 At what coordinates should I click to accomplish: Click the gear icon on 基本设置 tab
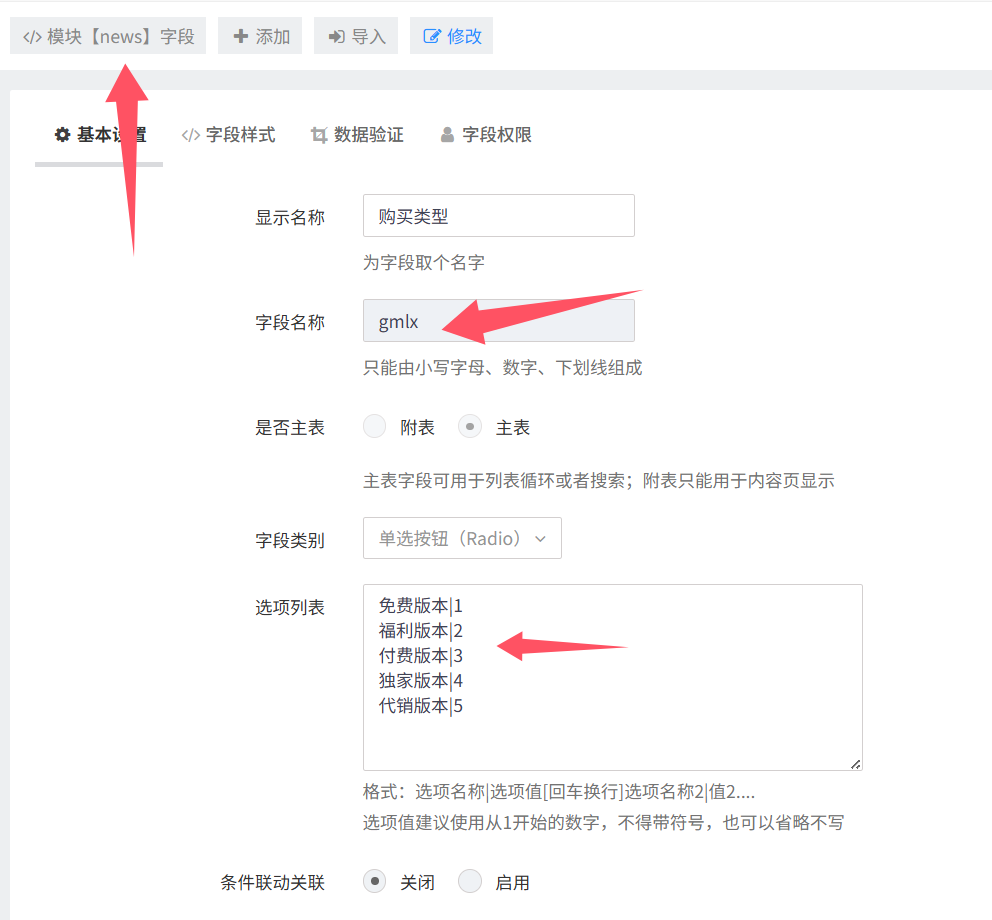[x=62, y=135]
